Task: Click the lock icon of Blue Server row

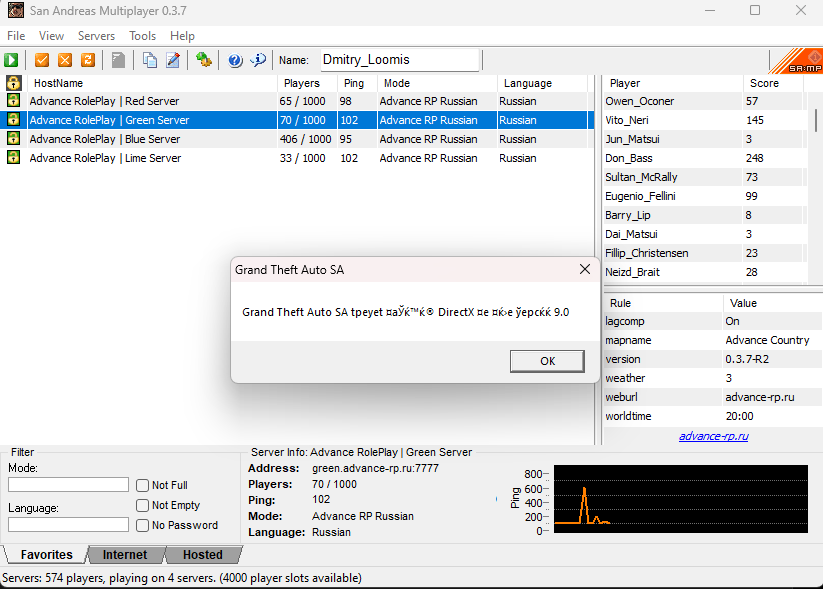Action: (x=13, y=139)
